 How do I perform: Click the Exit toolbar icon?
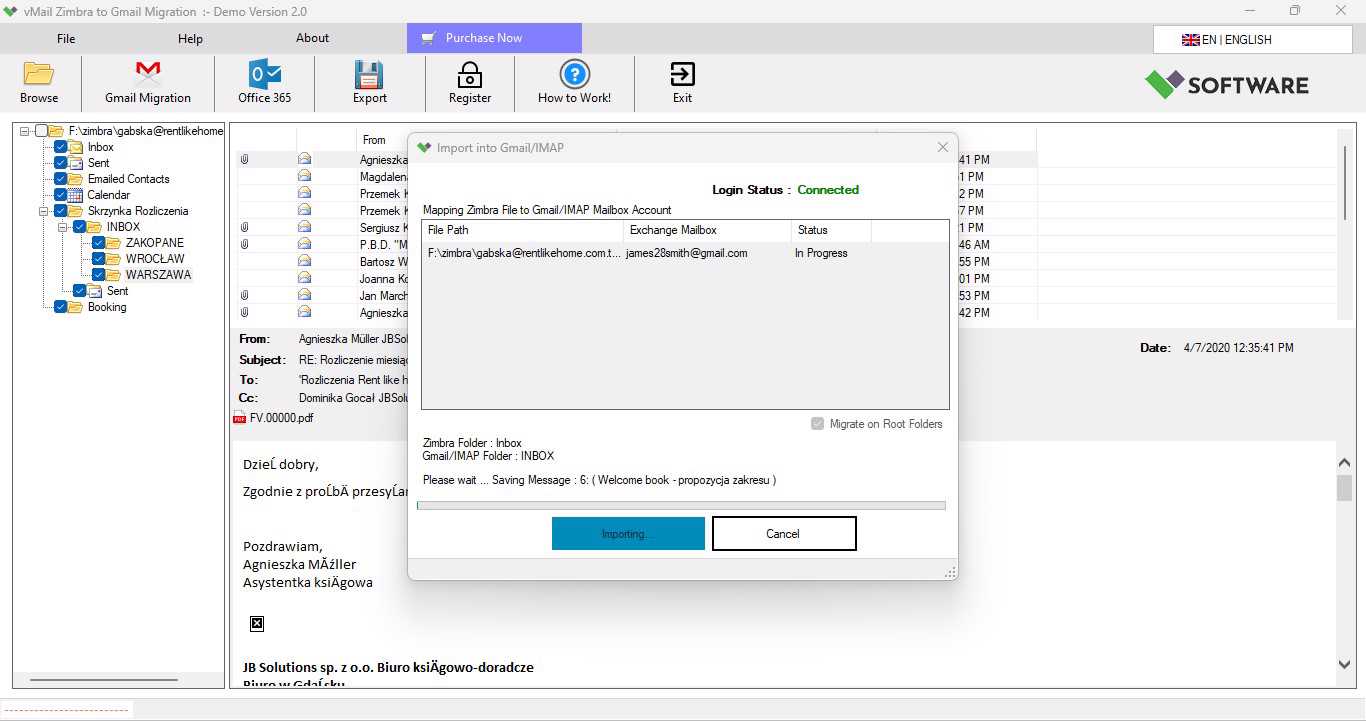682,74
